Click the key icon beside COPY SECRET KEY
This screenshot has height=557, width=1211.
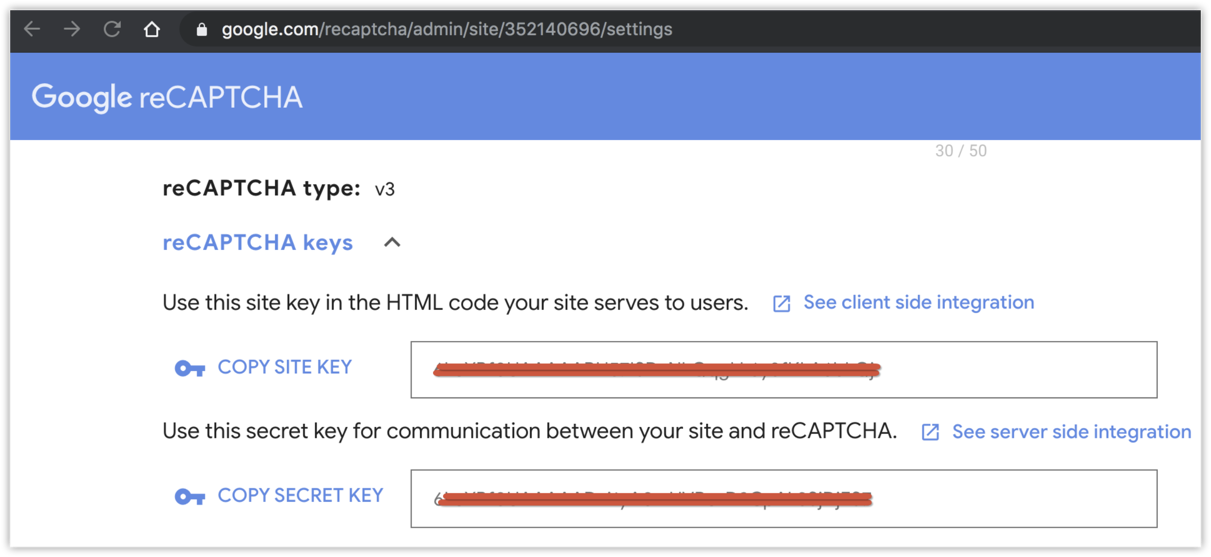pyautogui.click(x=190, y=496)
